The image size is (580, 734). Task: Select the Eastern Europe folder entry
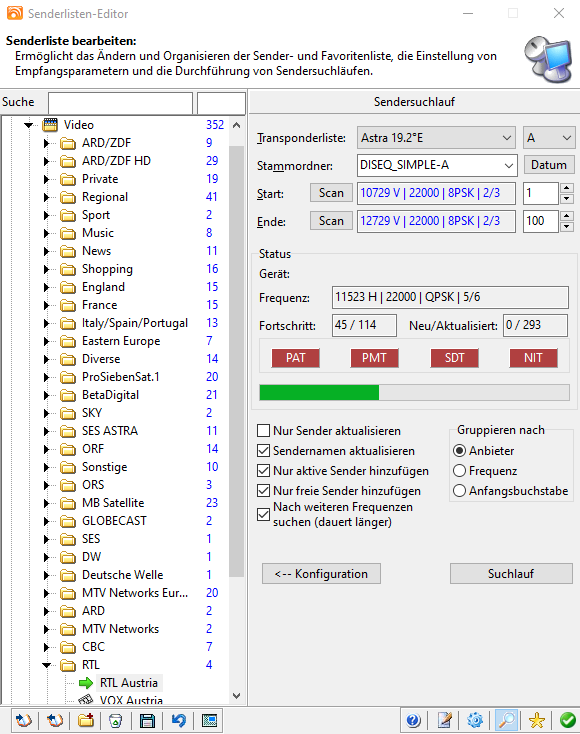point(121,341)
